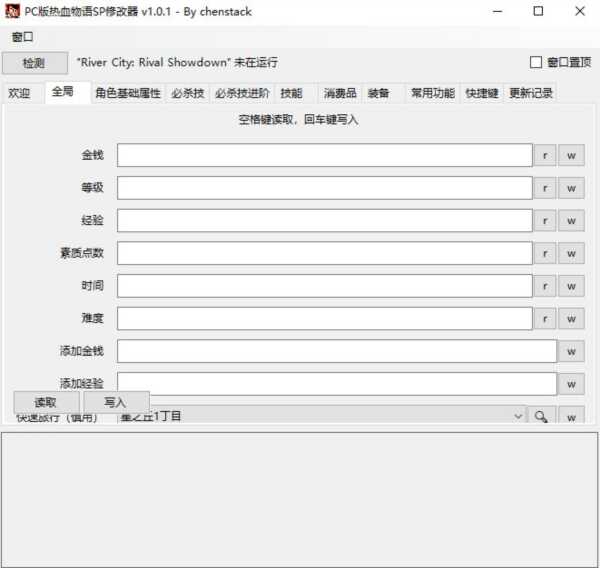The height and width of the screenshot is (568, 600).
Task: Toggle the 窗口置顶 always-on-top checkbox
Action: [535, 62]
